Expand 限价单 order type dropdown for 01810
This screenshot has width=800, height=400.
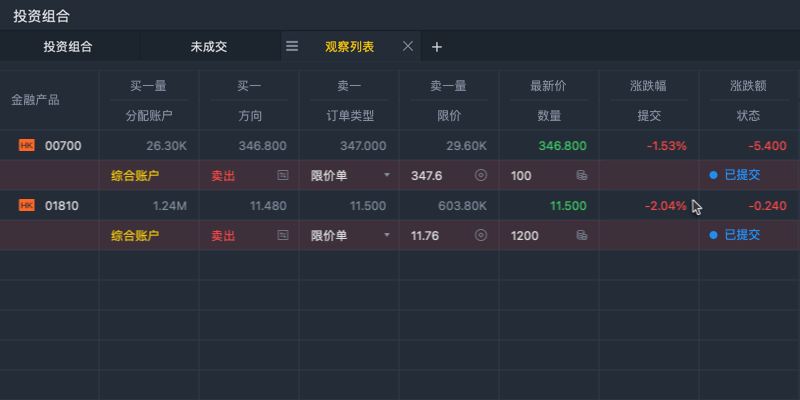[387, 236]
